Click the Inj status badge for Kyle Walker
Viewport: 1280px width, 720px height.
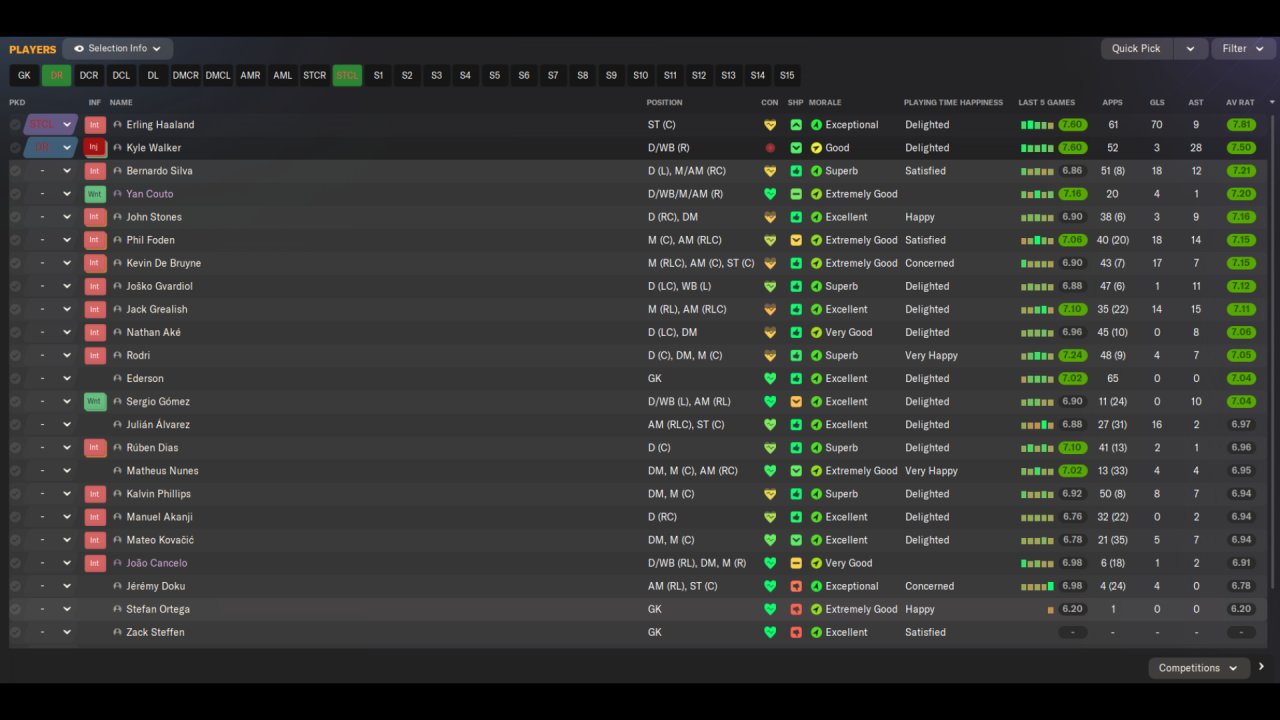point(95,148)
